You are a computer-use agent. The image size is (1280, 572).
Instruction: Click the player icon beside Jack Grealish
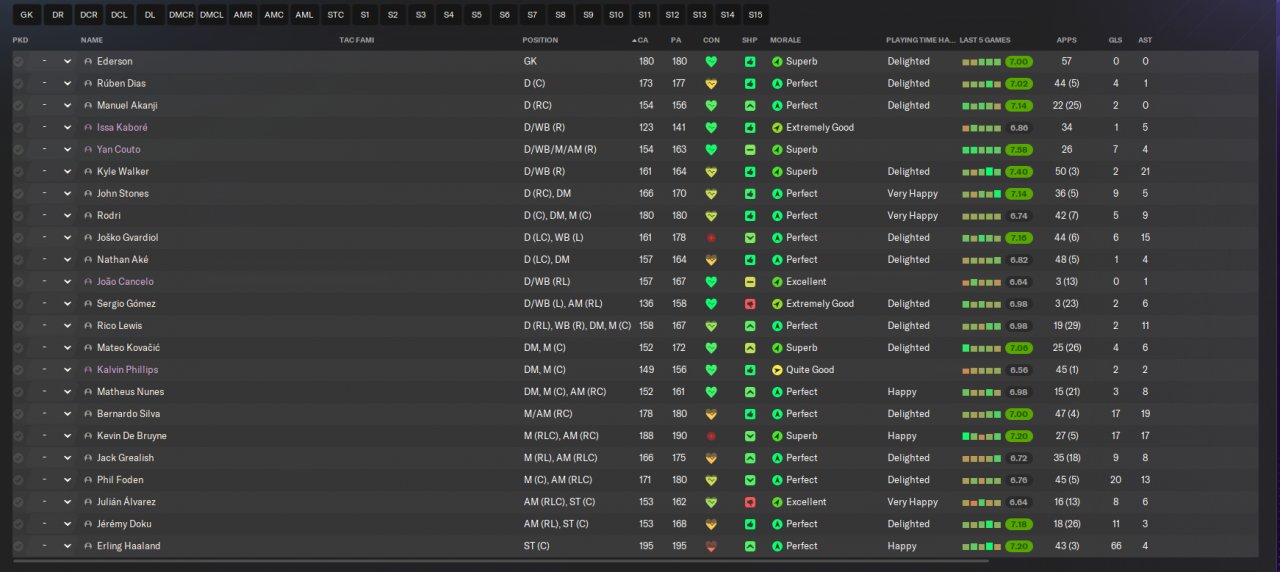[88, 458]
